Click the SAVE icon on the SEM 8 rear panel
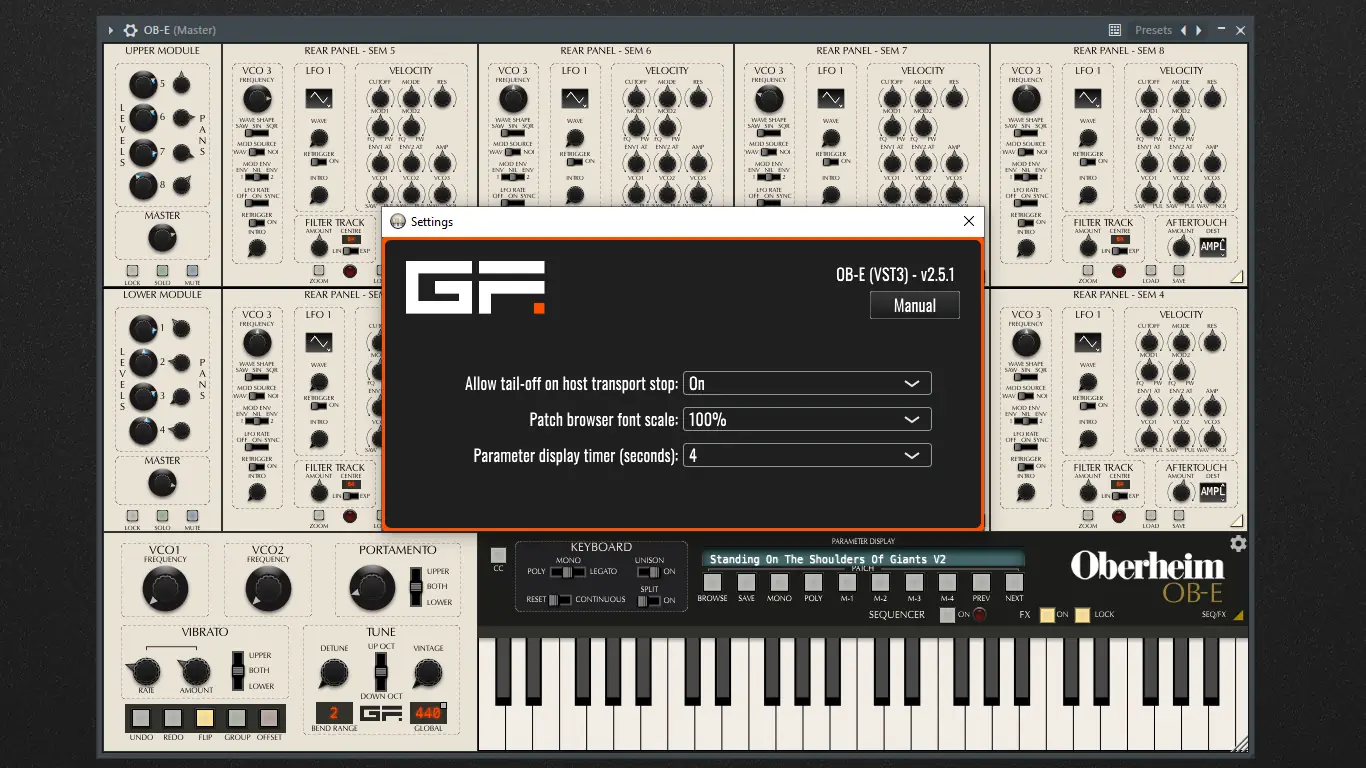This screenshot has height=768, width=1366. [x=1179, y=271]
